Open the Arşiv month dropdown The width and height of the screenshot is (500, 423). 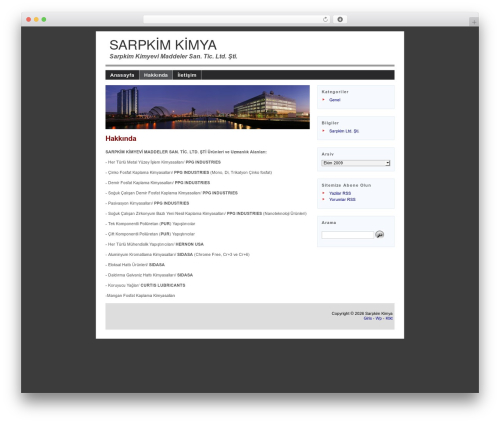coord(356,163)
